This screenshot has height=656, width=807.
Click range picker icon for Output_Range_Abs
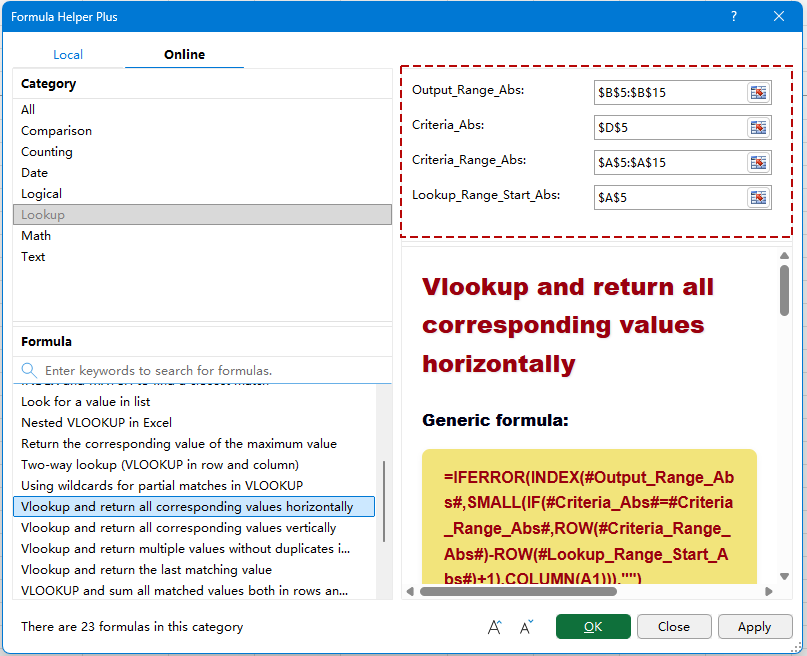point(758,93)
